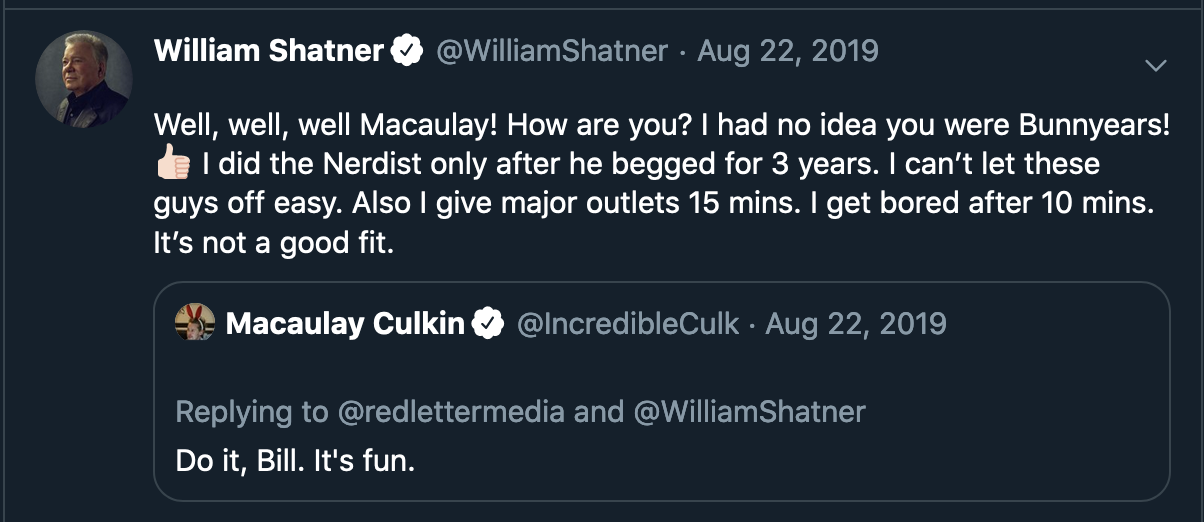Open William Shatner's profile picture

tap(84, 78)
